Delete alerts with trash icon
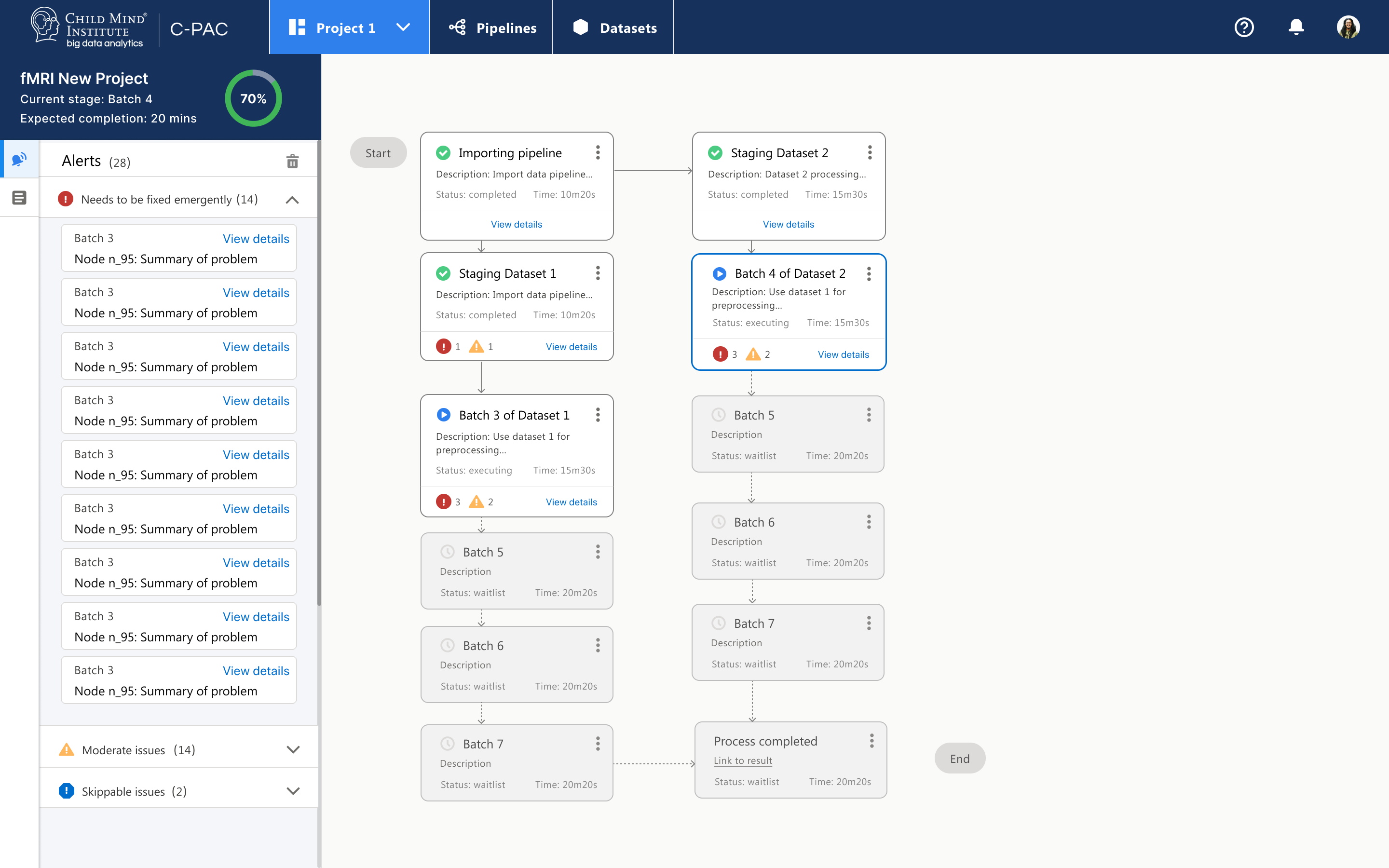1389x868 pixels. click(292, 162)
